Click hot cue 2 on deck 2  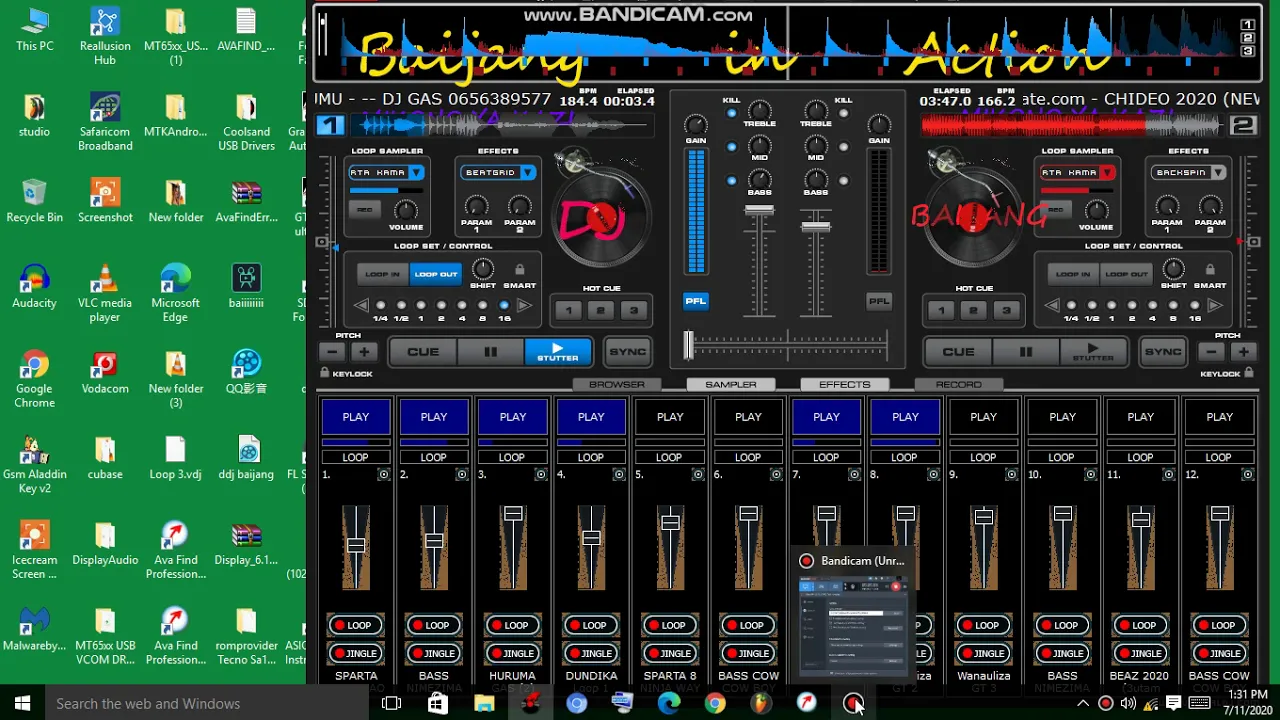973,311
